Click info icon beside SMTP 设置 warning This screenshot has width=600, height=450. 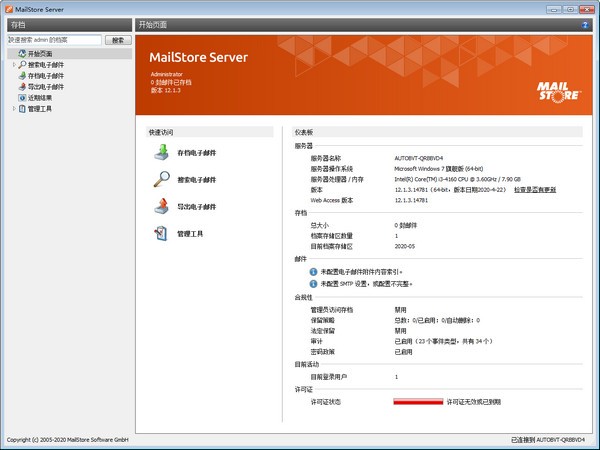pos(313,284)
